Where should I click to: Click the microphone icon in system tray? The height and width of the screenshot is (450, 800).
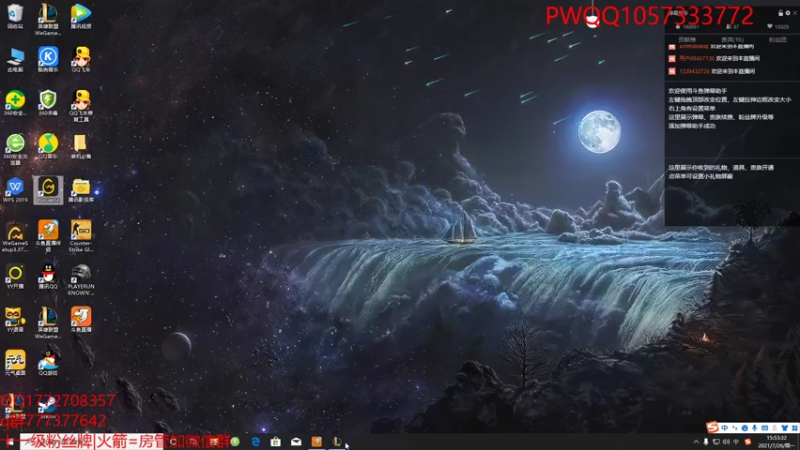click(706, 442)
